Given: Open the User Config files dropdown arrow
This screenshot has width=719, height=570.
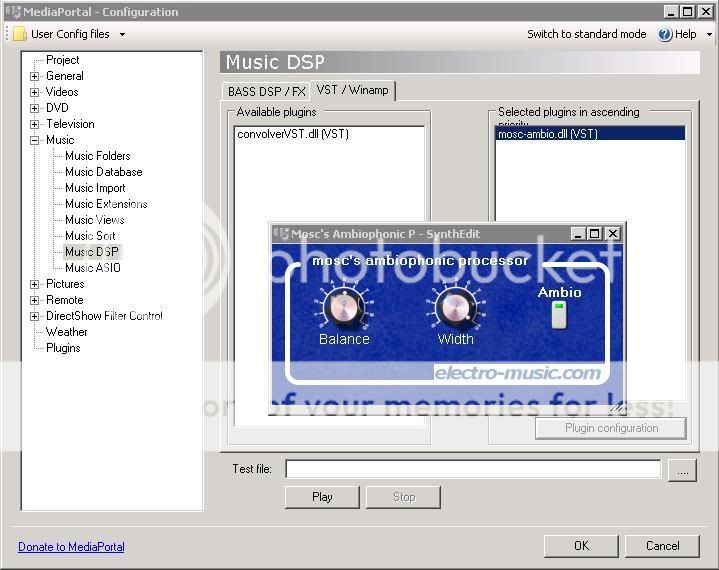Looking at the screenshot, I should tap(122, 34).
